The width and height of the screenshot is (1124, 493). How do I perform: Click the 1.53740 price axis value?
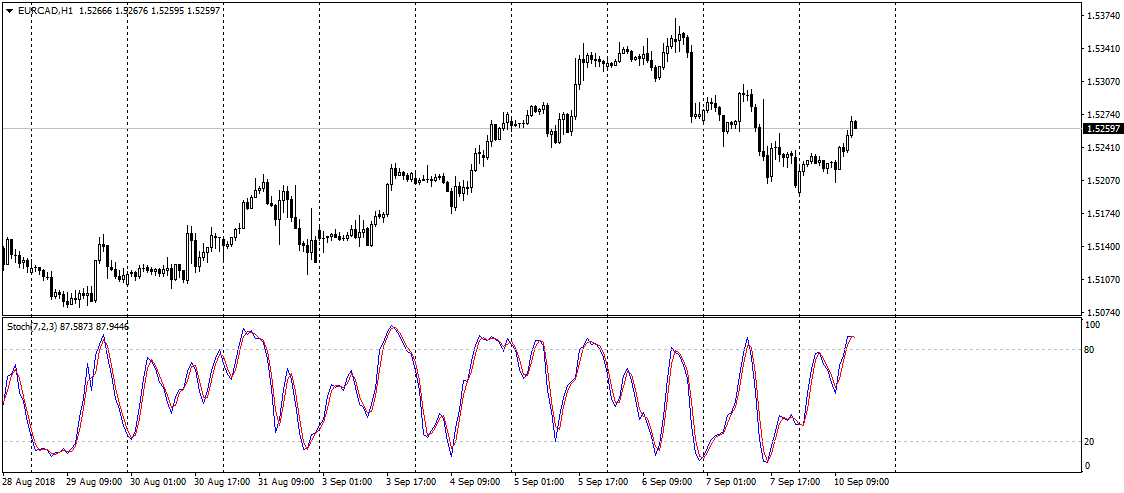click(1102, 16)
